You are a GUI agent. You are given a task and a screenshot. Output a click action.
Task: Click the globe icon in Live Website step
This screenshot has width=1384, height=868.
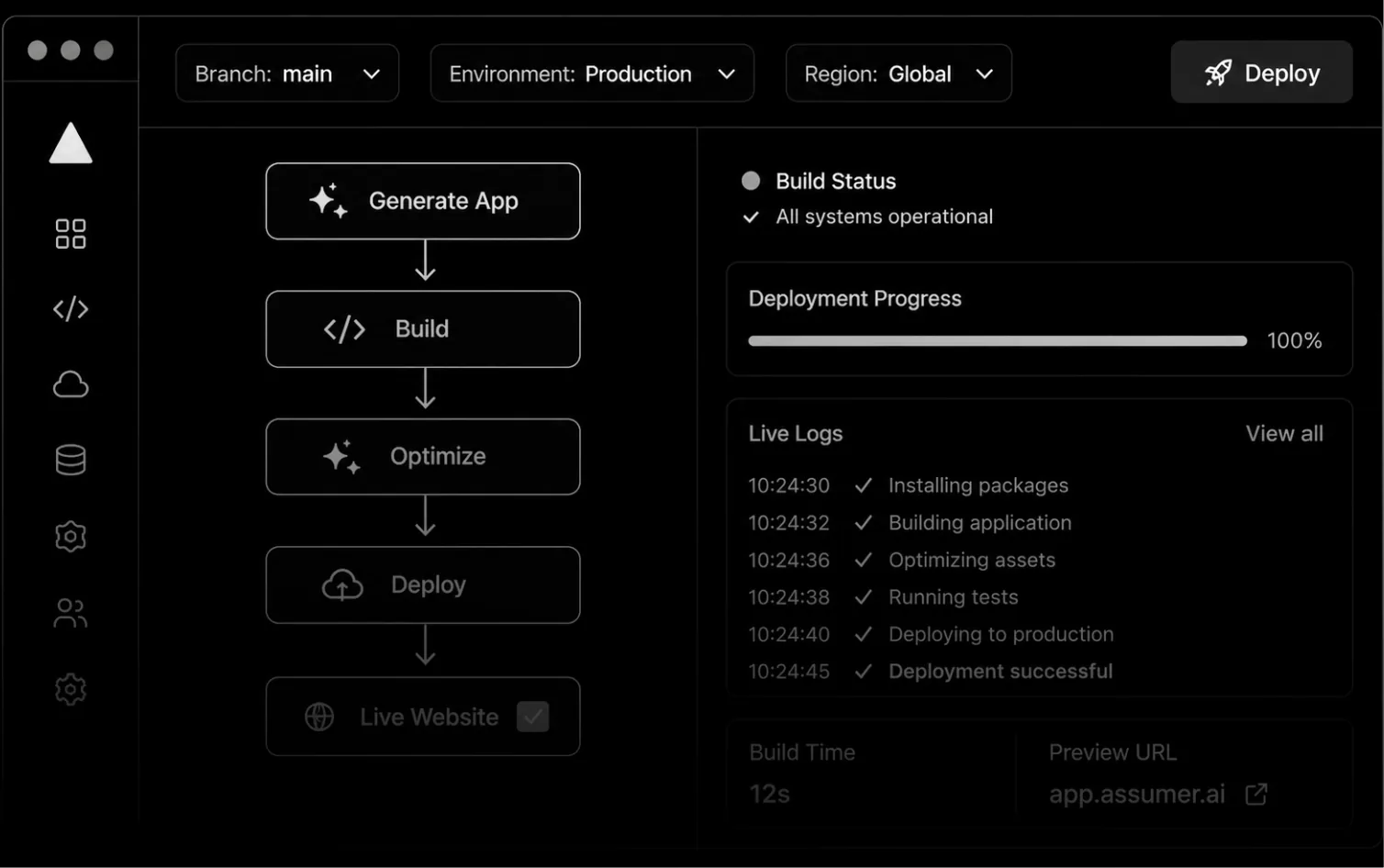(319, 717)
